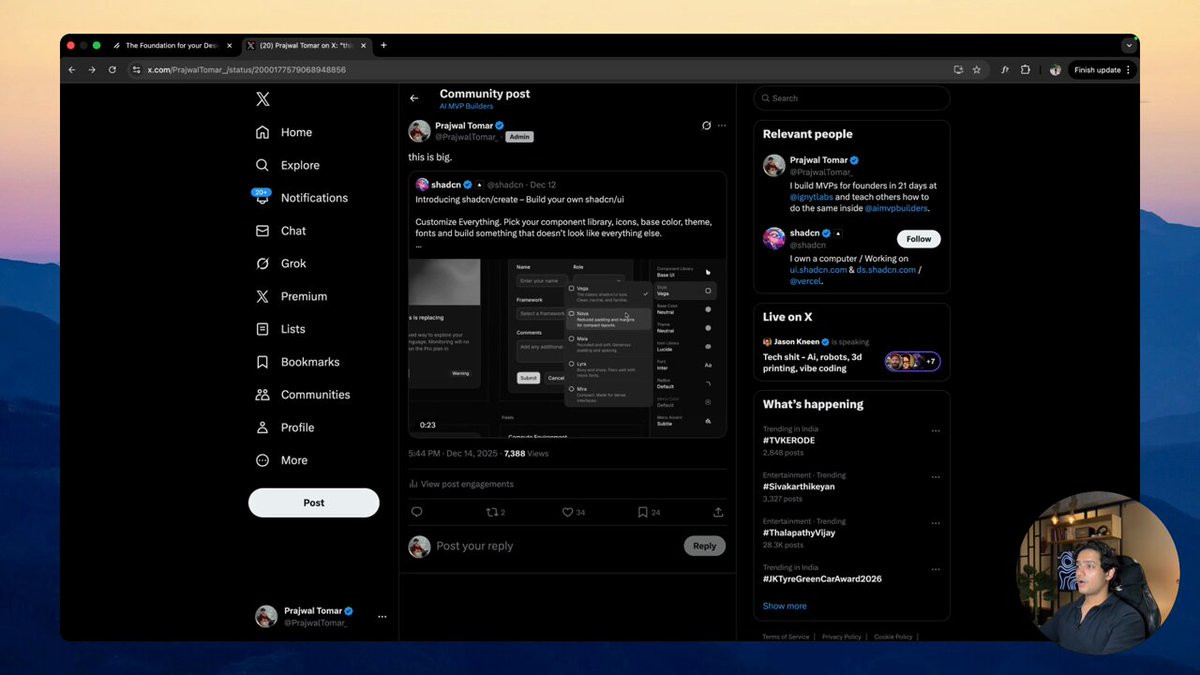
Task: Open @vercel link in shadcn bio
Action: coord(805,282)
